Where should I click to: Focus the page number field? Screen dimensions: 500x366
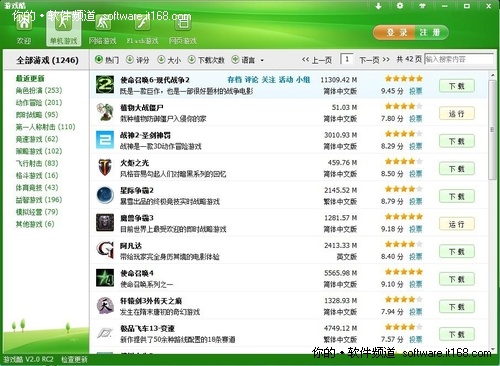pyautogui.click(x=347, y=59)
